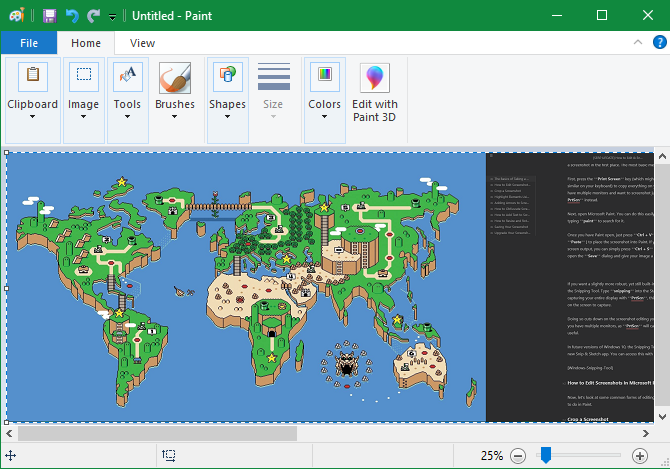Save the image using the floppy disk icon
Image resolution: width=670 pixels, height=469 pixels.
(50, 16)
